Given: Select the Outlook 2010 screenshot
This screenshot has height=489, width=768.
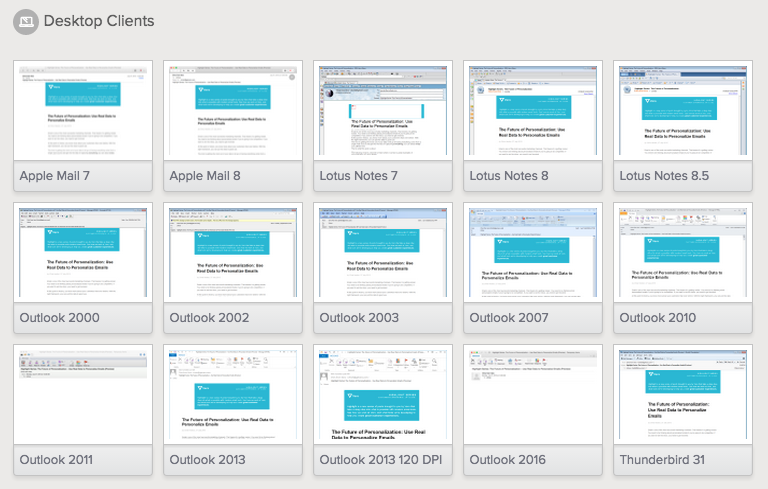Looking at the screenshot, I should [x=683, y=253].
